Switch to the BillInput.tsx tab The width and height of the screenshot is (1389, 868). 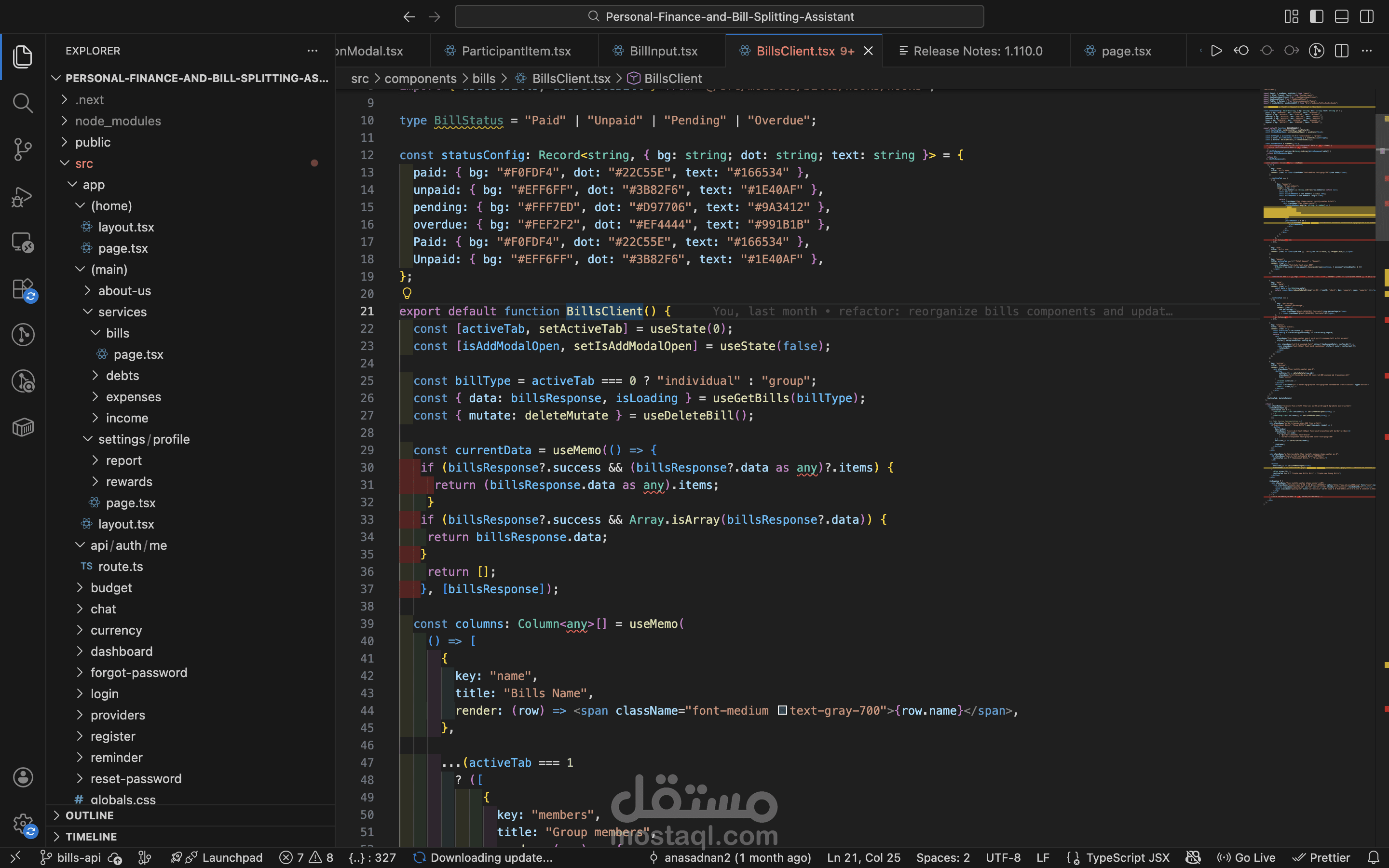[663, 51]
